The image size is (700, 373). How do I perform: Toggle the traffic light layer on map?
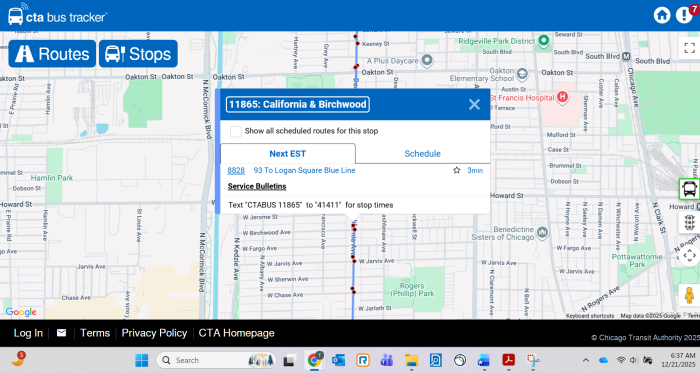coord(689,222)
